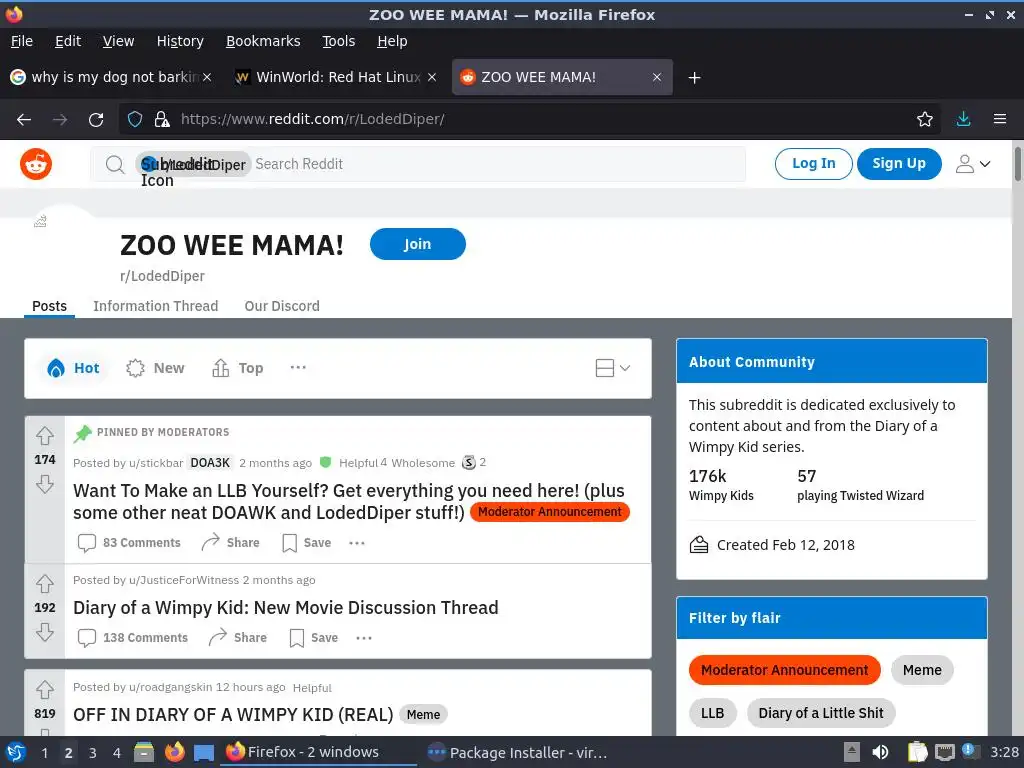Screen dimensions: 1024x768
Task: Open the View menu
Action: pyautogui.click(x=118, y=41)
